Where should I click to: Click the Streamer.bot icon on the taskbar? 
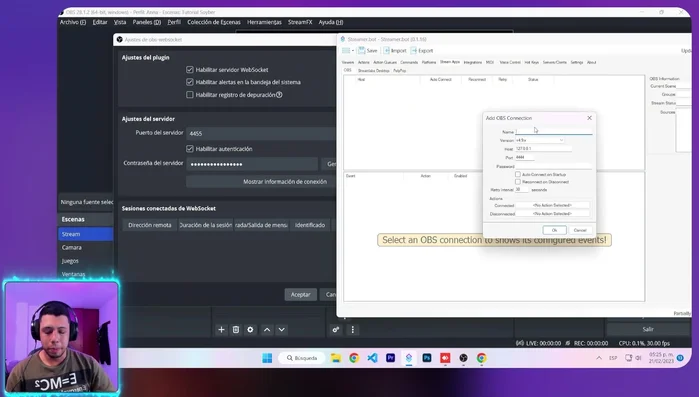(x=409, y=358)
